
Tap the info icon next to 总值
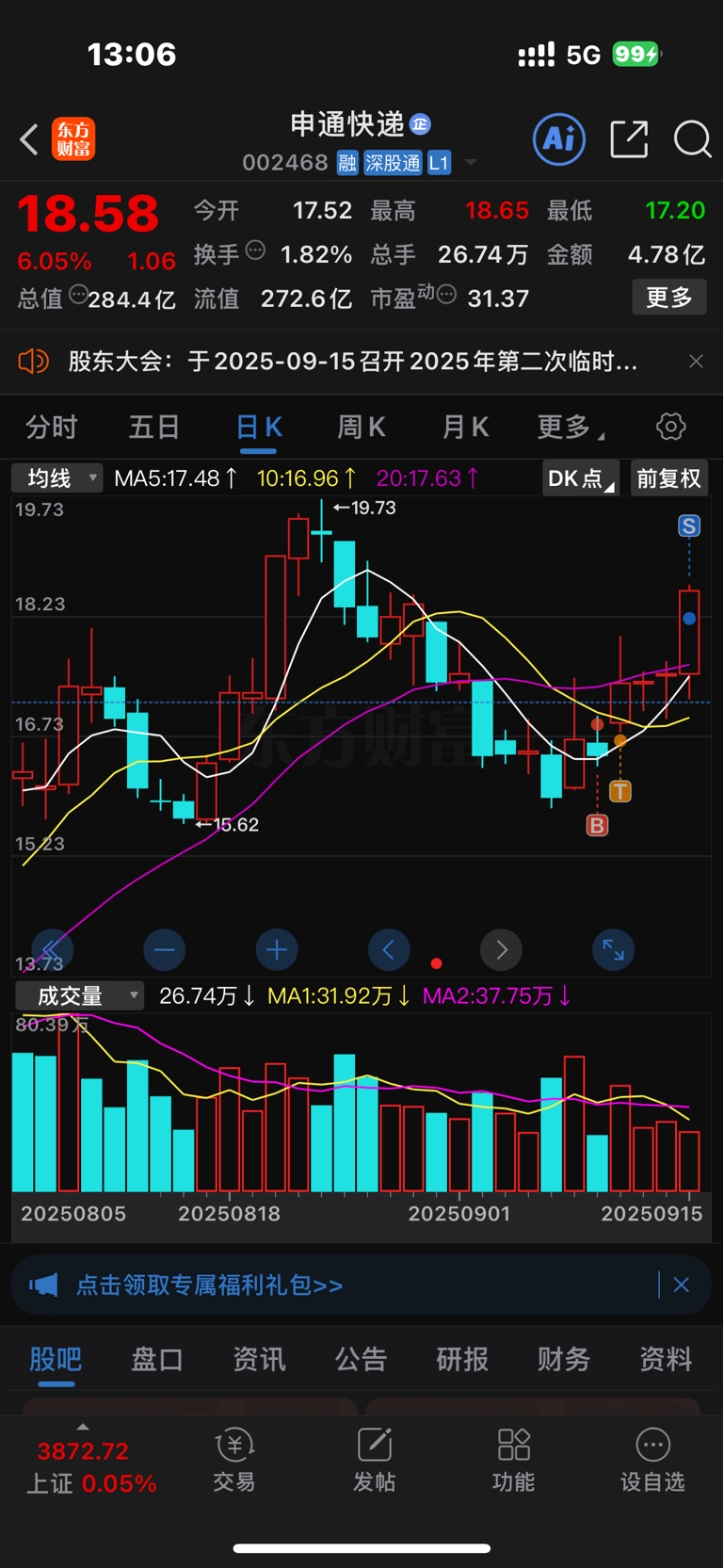[x=78, y=294]
